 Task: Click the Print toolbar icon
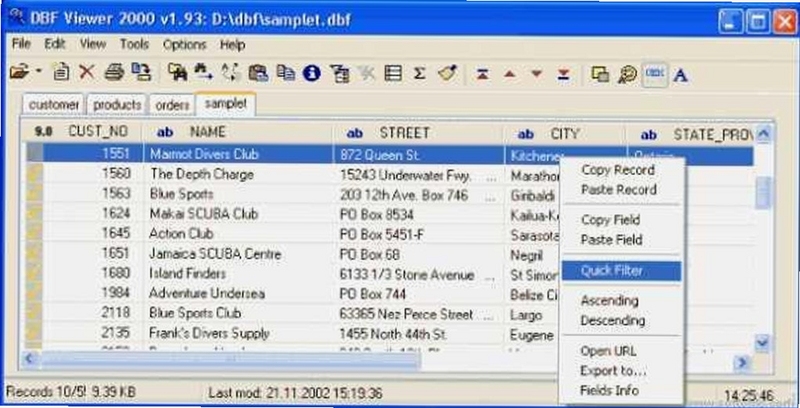point(114,72)
